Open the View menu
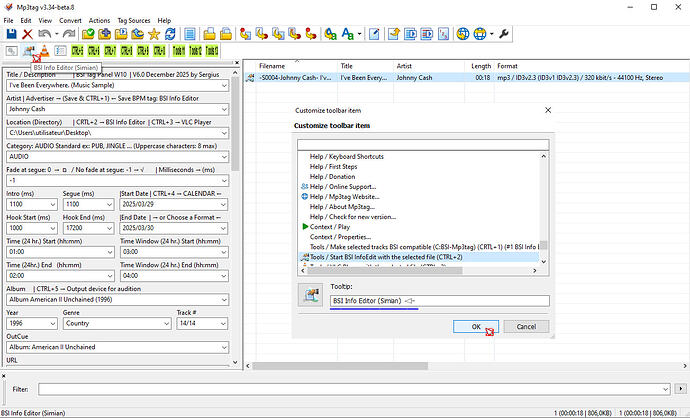This screenshot has width=690, height=418. coord(45,20)
